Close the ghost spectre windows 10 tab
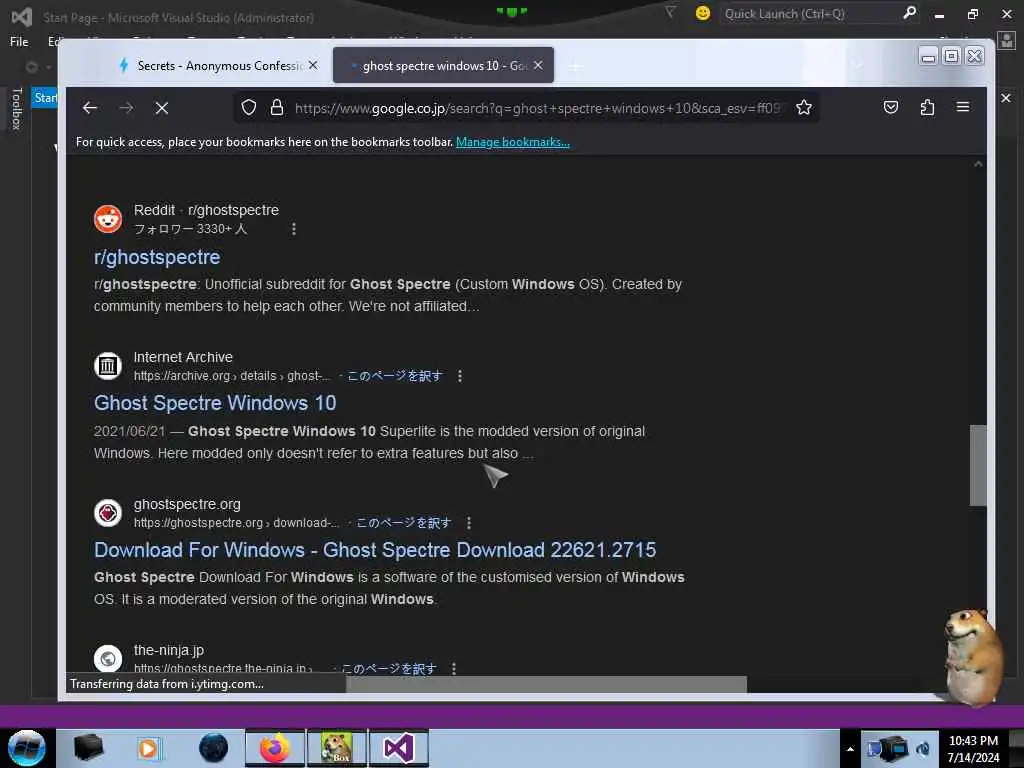Viewport: 1024px width, 768px height. tap(538, 65)
